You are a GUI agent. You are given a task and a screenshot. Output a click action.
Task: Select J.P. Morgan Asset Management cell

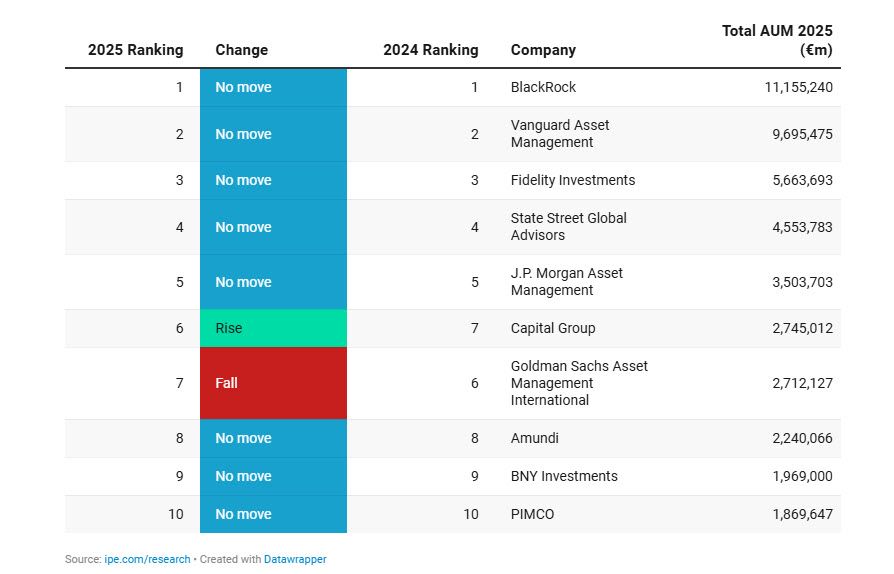pos(566,282)
